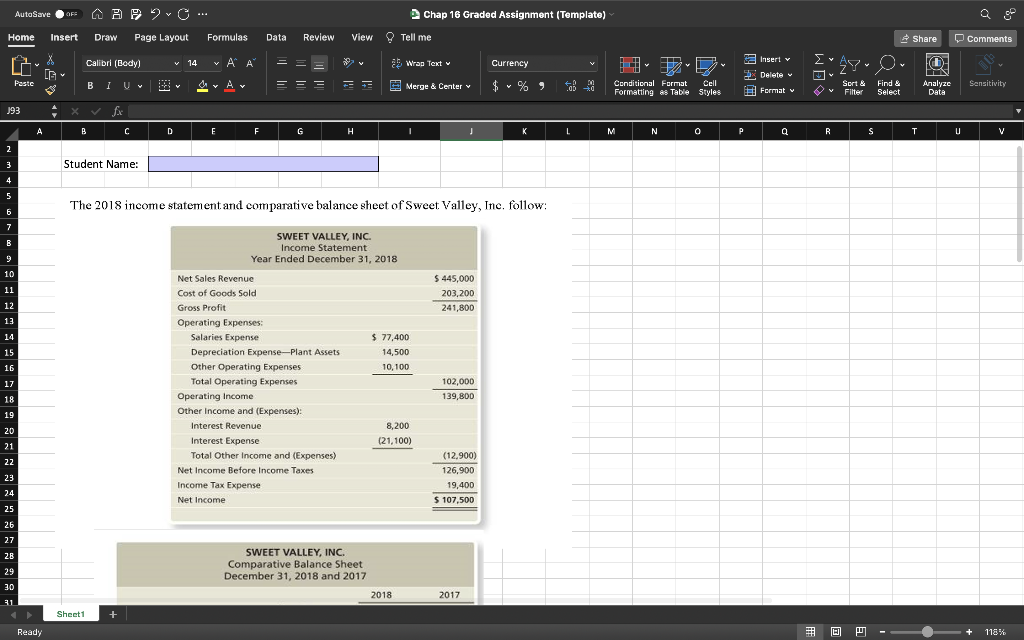
Task: Click the Paste clipboard icon
Action: click(x=22, y=65)
